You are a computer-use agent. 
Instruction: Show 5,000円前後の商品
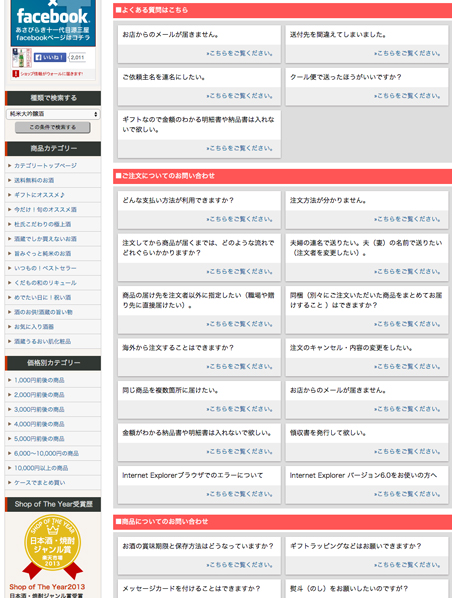point(39,439)
